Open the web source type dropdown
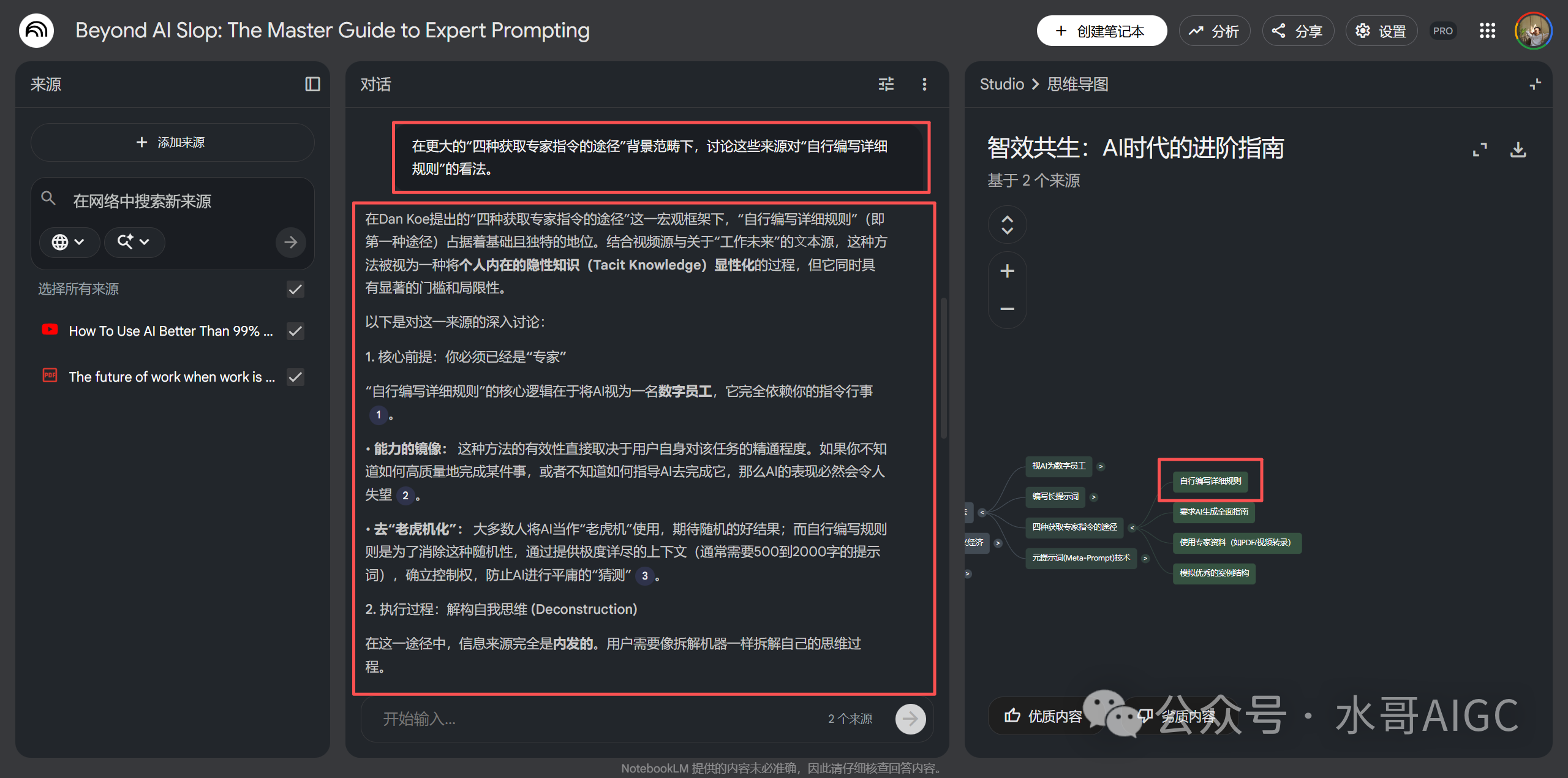The width and height of the screenshot is (1568, 778). coord(69,242)
